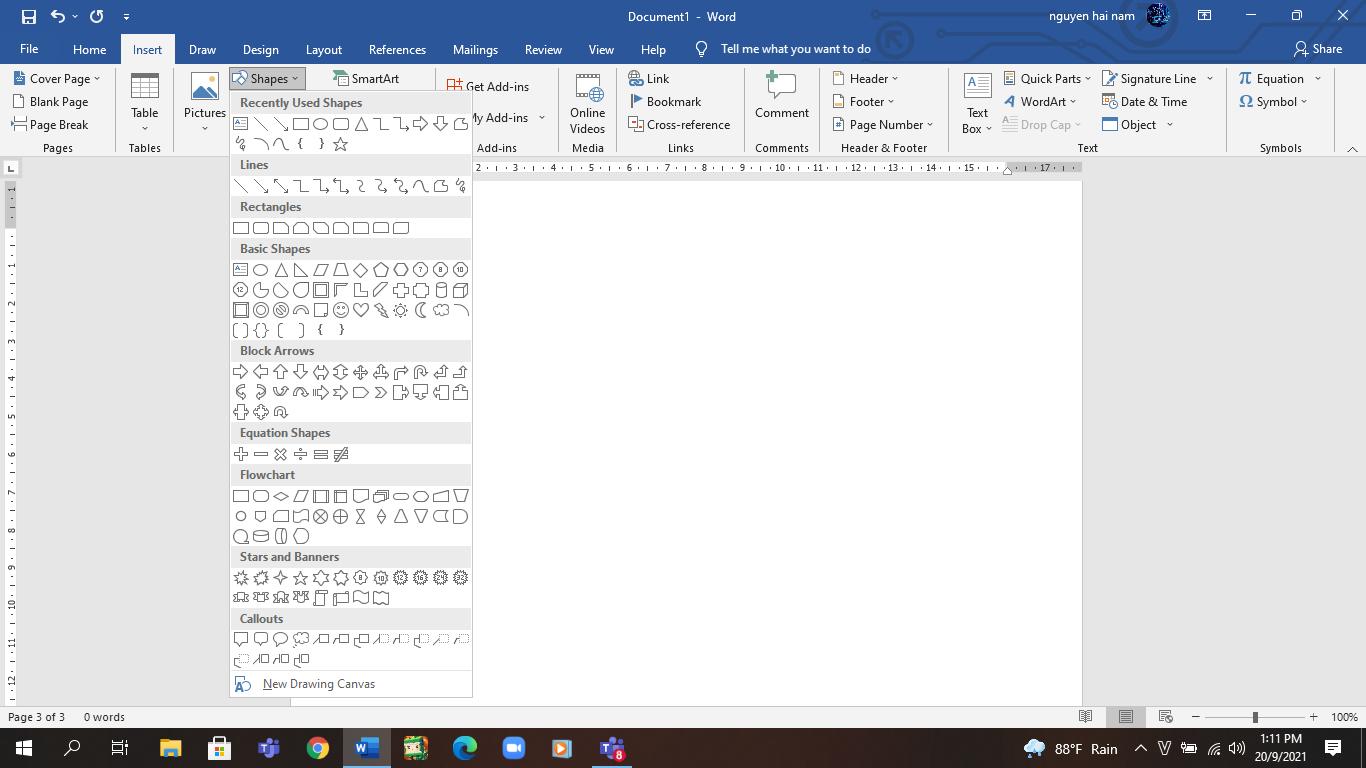Open the WordArt gallery dropdown
The height and width of the screenshot is (768, 1366).
click(x=1039, y=102)
